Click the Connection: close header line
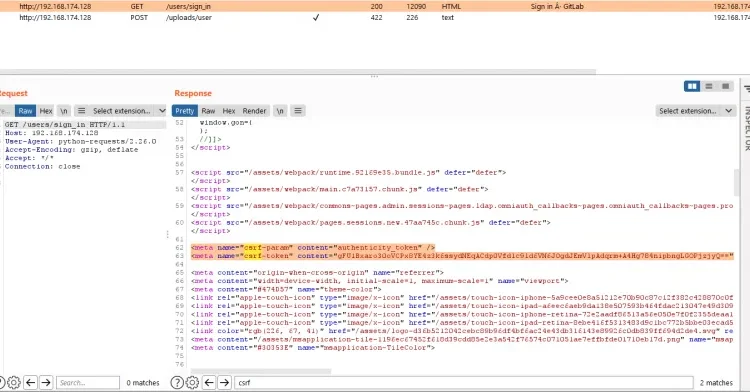This screenshot has width=750, height=392. (43, 166)
